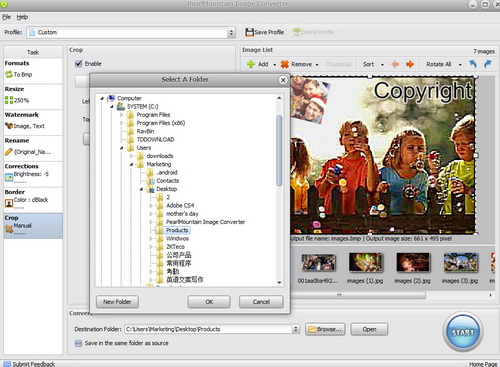Open the Add dropdown arrow
500x367 pixels.
coord(275,65)
